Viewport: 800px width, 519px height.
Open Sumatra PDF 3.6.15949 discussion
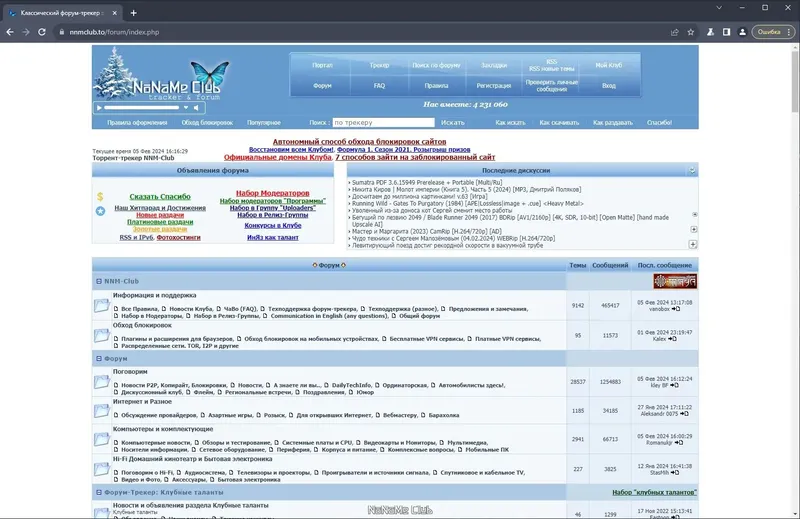[427, 182]
